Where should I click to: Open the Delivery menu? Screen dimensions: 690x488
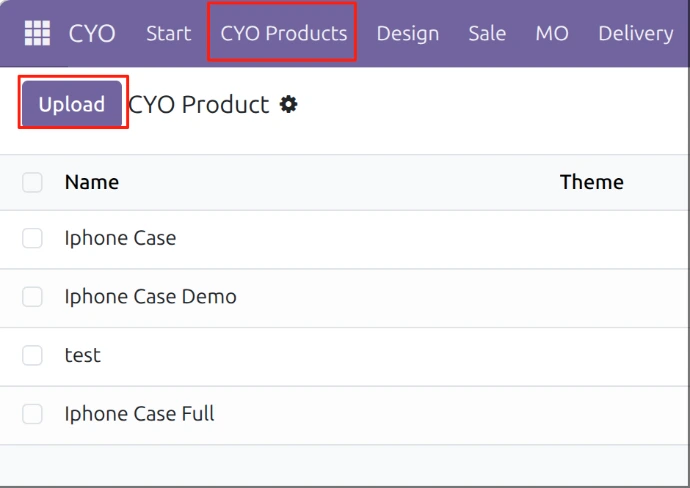(x=635, y=33)
